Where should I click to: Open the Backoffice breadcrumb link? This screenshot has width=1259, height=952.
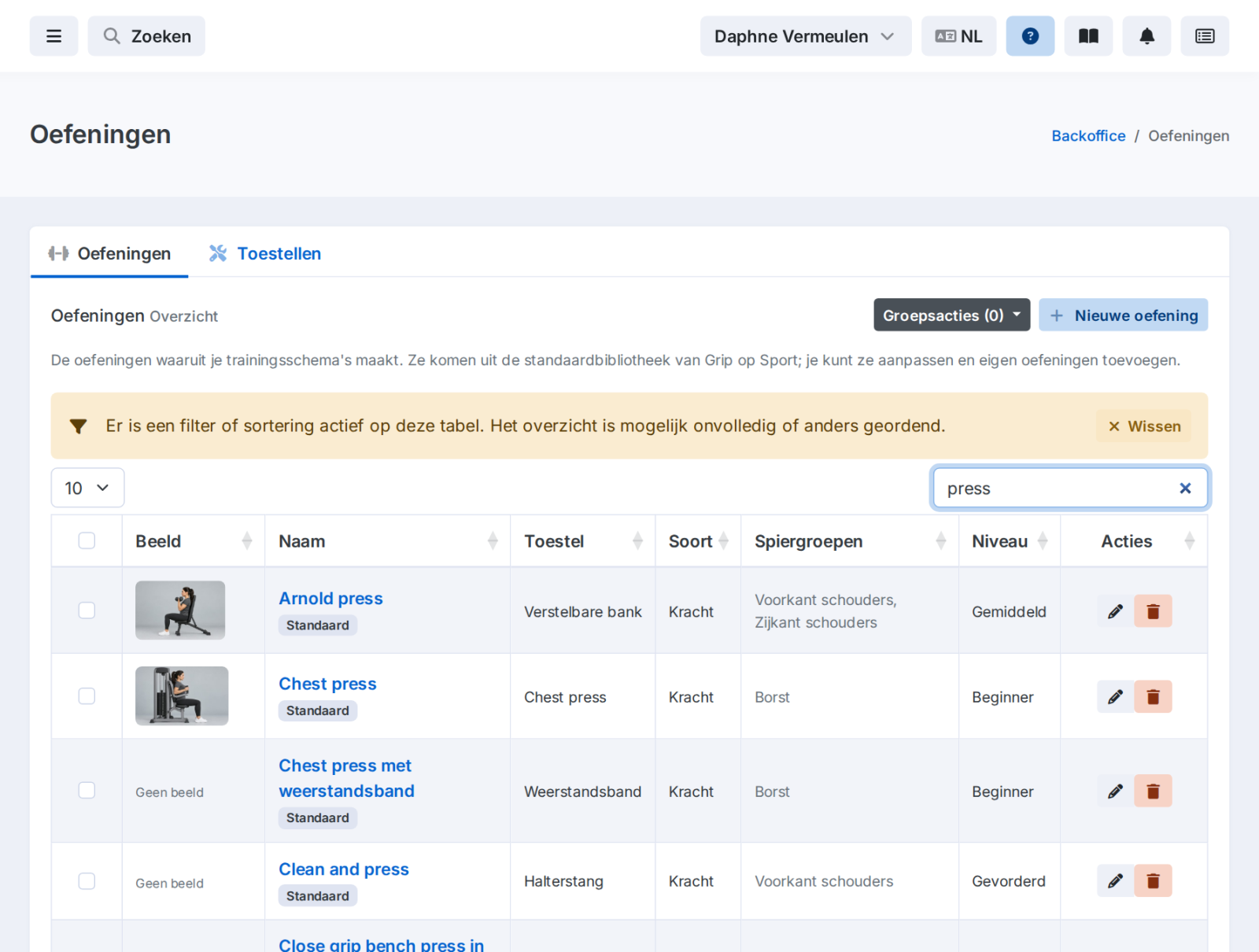1088,135
